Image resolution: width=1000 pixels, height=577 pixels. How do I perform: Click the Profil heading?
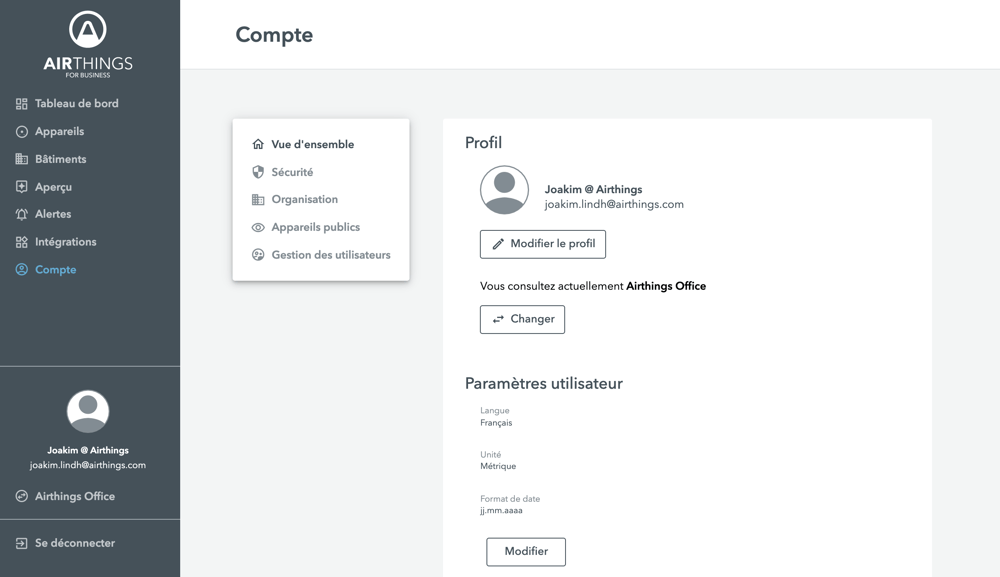(x=483, y=143)
